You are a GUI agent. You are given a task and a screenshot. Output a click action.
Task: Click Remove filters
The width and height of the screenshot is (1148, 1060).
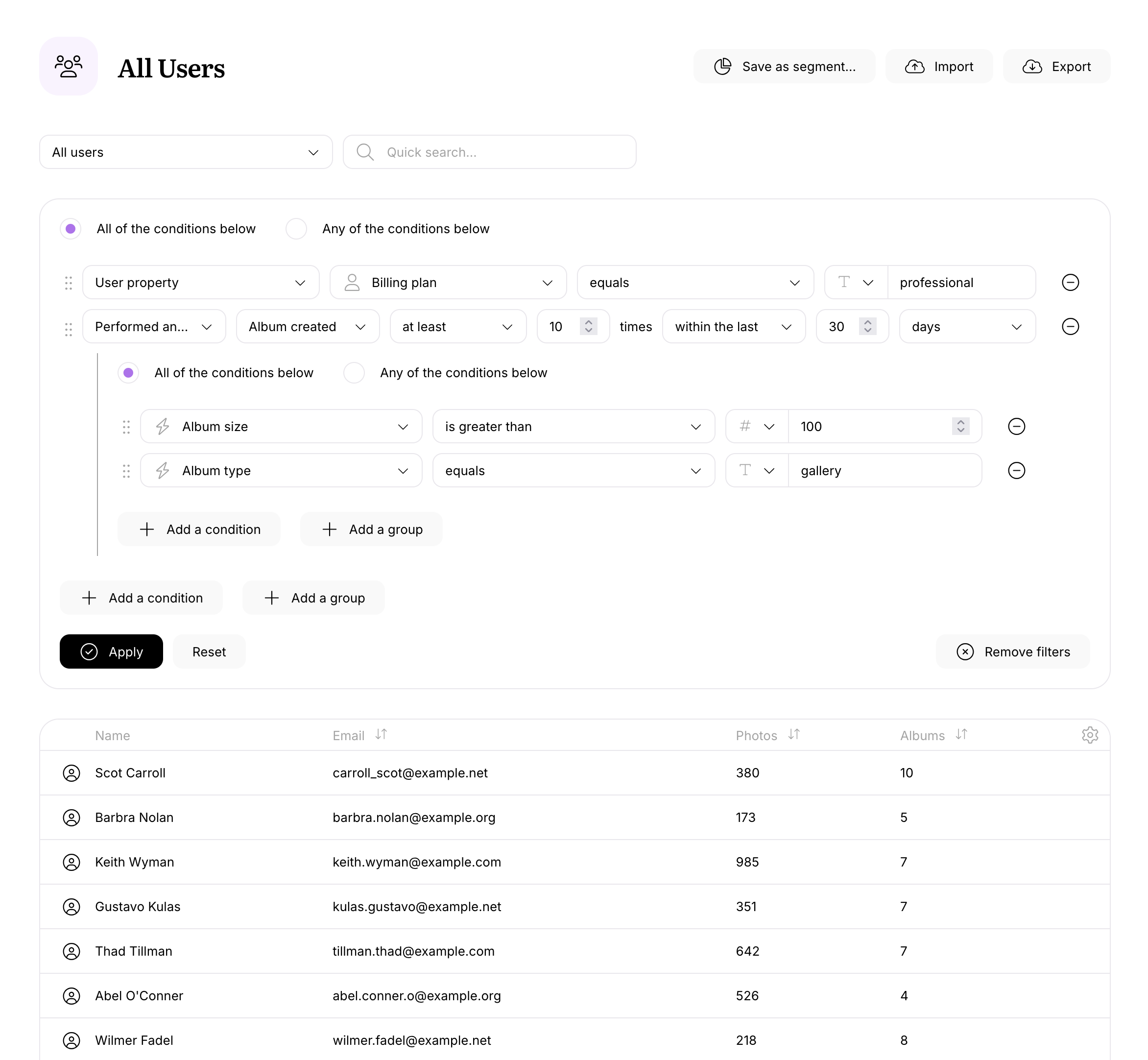point(1013,651)
